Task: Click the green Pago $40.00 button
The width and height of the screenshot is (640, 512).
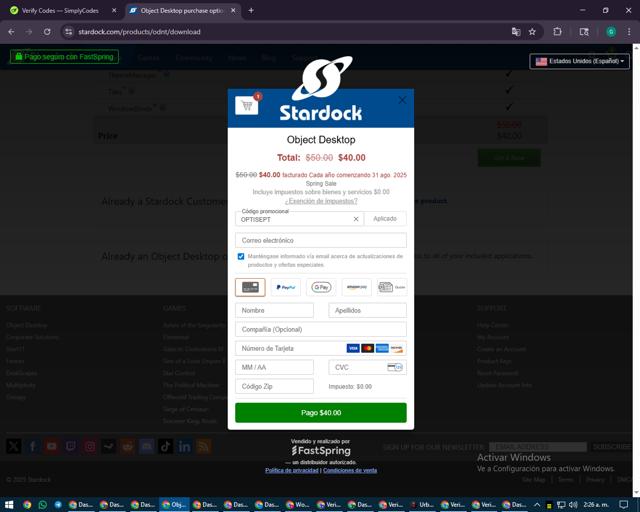Action: 321,413
